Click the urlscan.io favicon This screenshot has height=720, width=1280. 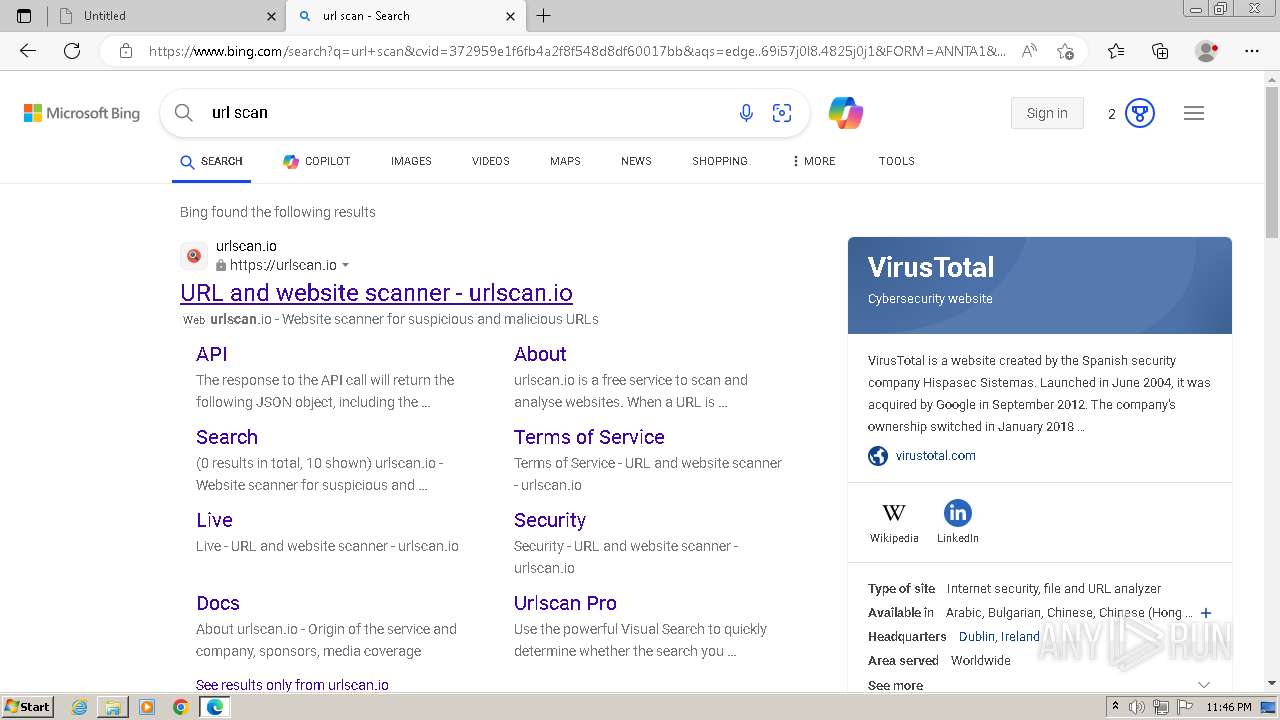tap(194, 256)
